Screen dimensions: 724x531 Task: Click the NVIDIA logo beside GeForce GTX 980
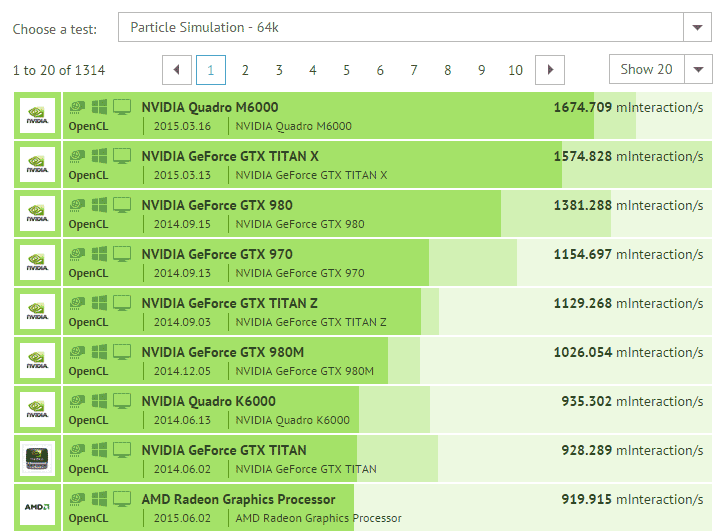(37, 214)
